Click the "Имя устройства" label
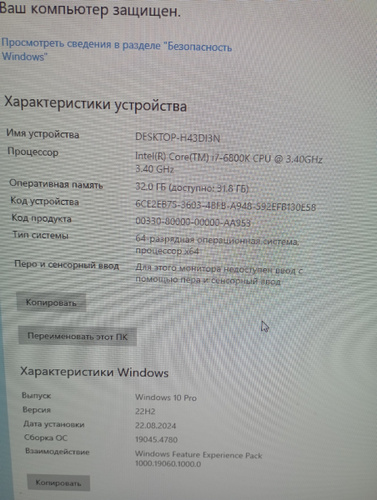Screen dimensions: 377x500 pyautogui.click(x=43, y=134)
